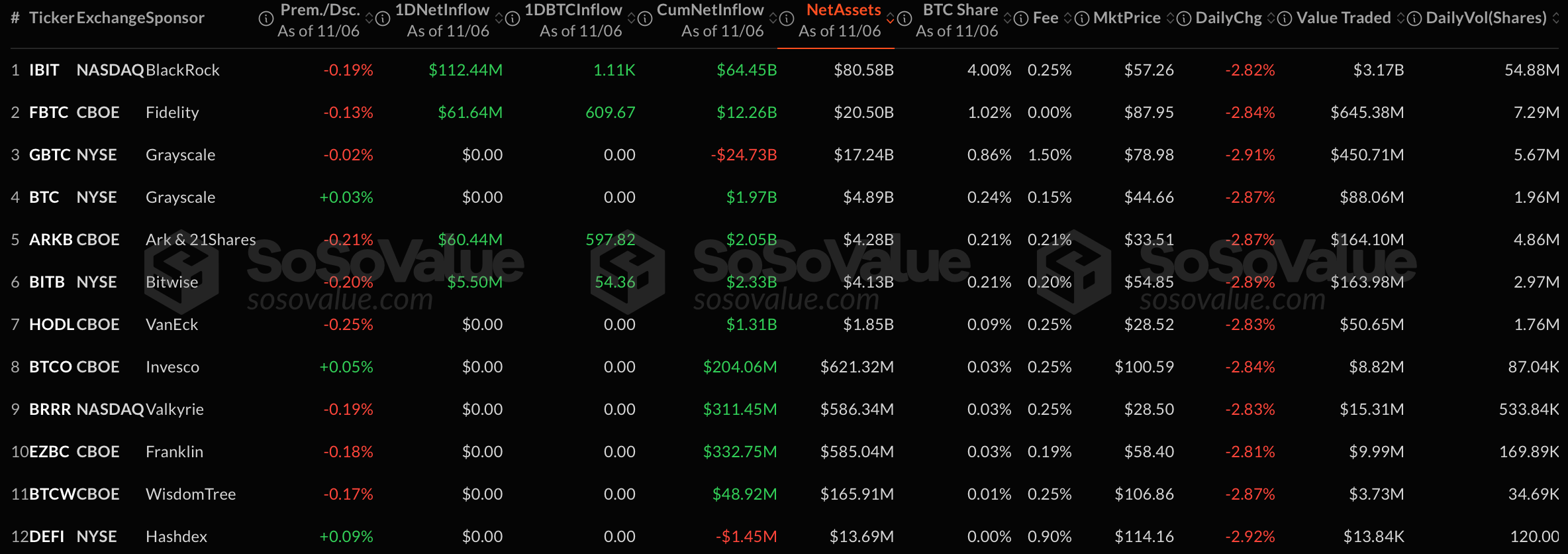
Task: Click BlackRock sponsor name
Action: click(x=183, y=70)
